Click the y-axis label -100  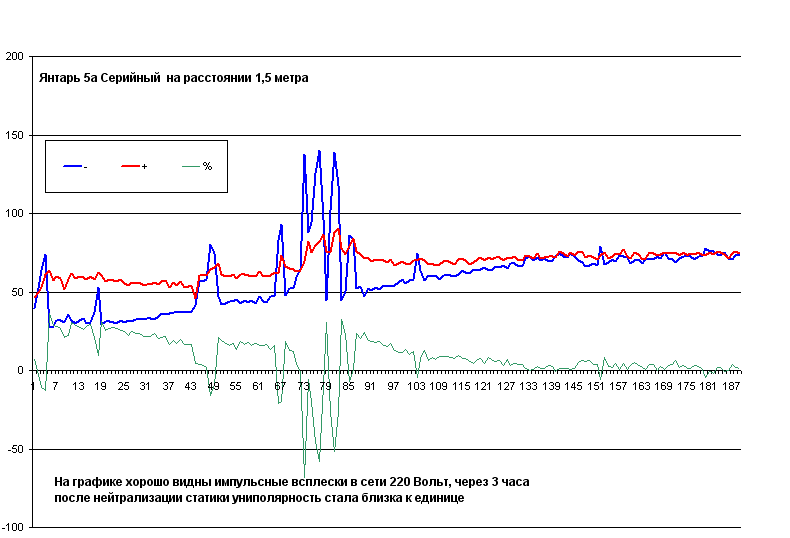coord(13,527)
